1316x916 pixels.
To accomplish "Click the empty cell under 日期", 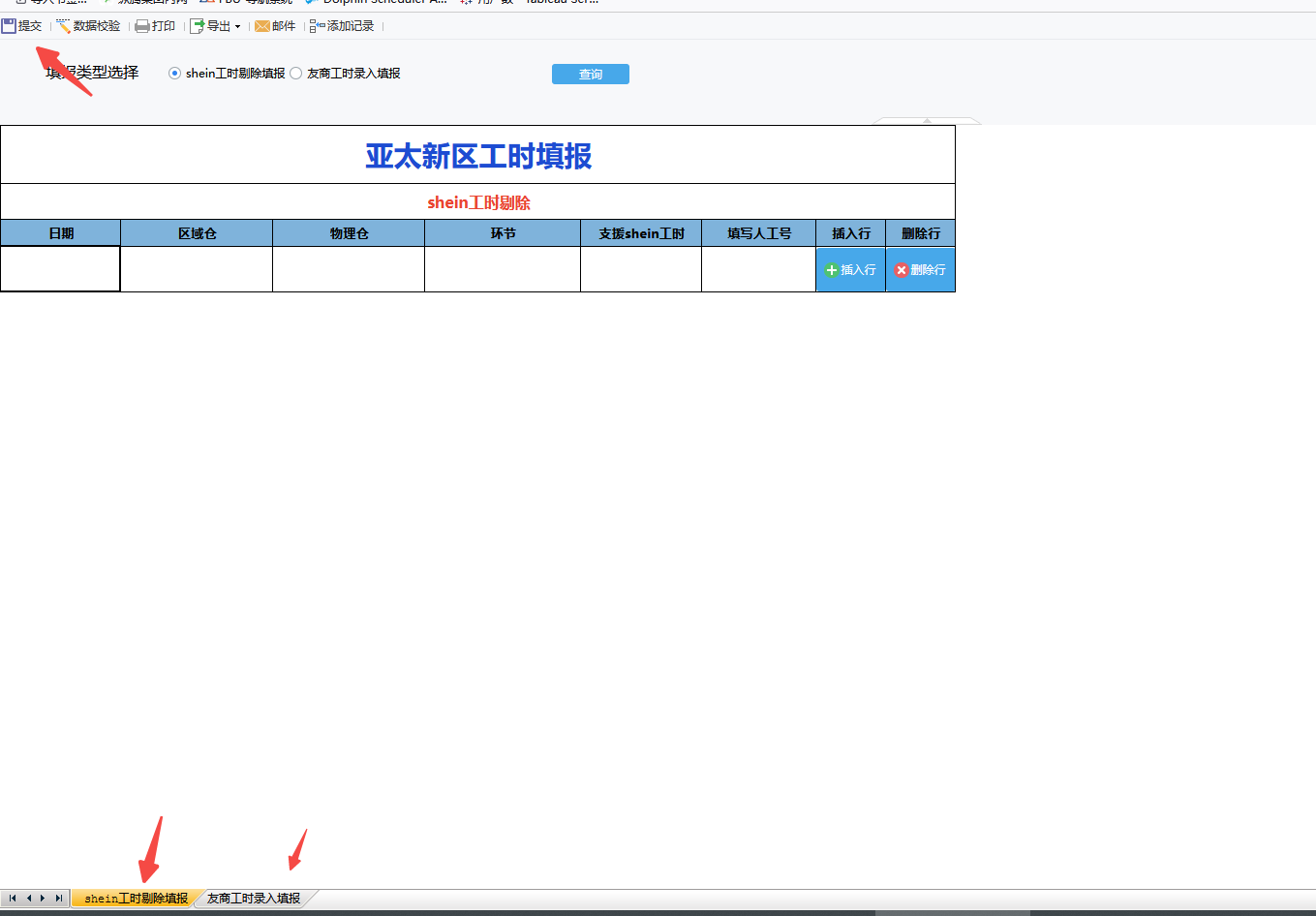I will pyautogui.click(x=60, y=269).
